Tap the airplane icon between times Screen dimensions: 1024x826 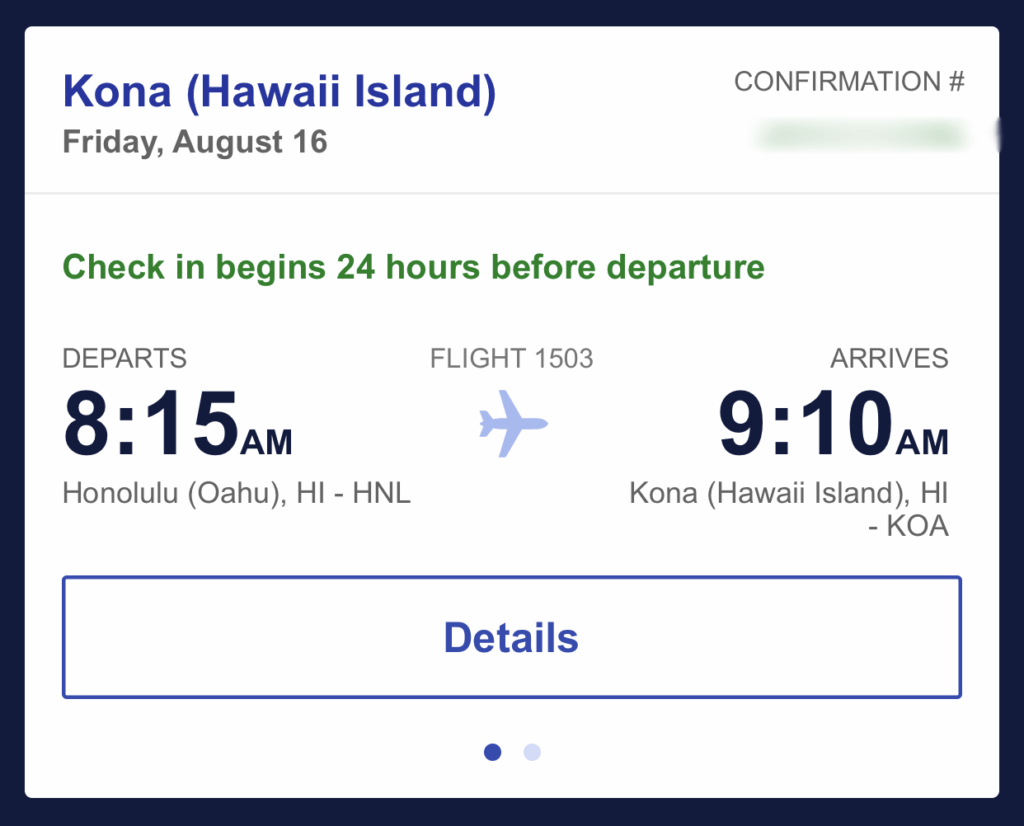(x=513, y=424)
